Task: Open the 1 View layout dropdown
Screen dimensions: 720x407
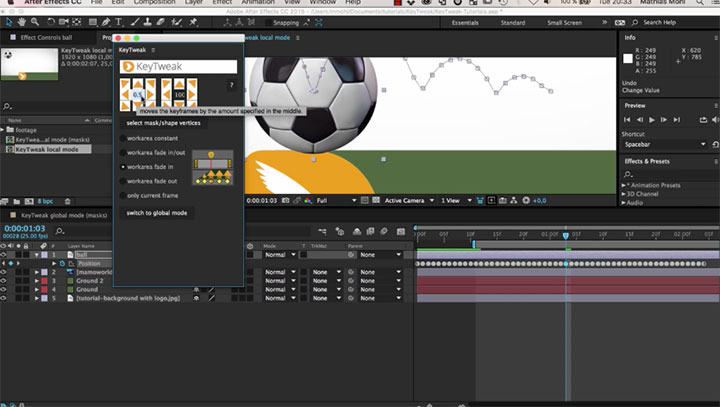Action: pyautogui.click(x=456, y=200)
